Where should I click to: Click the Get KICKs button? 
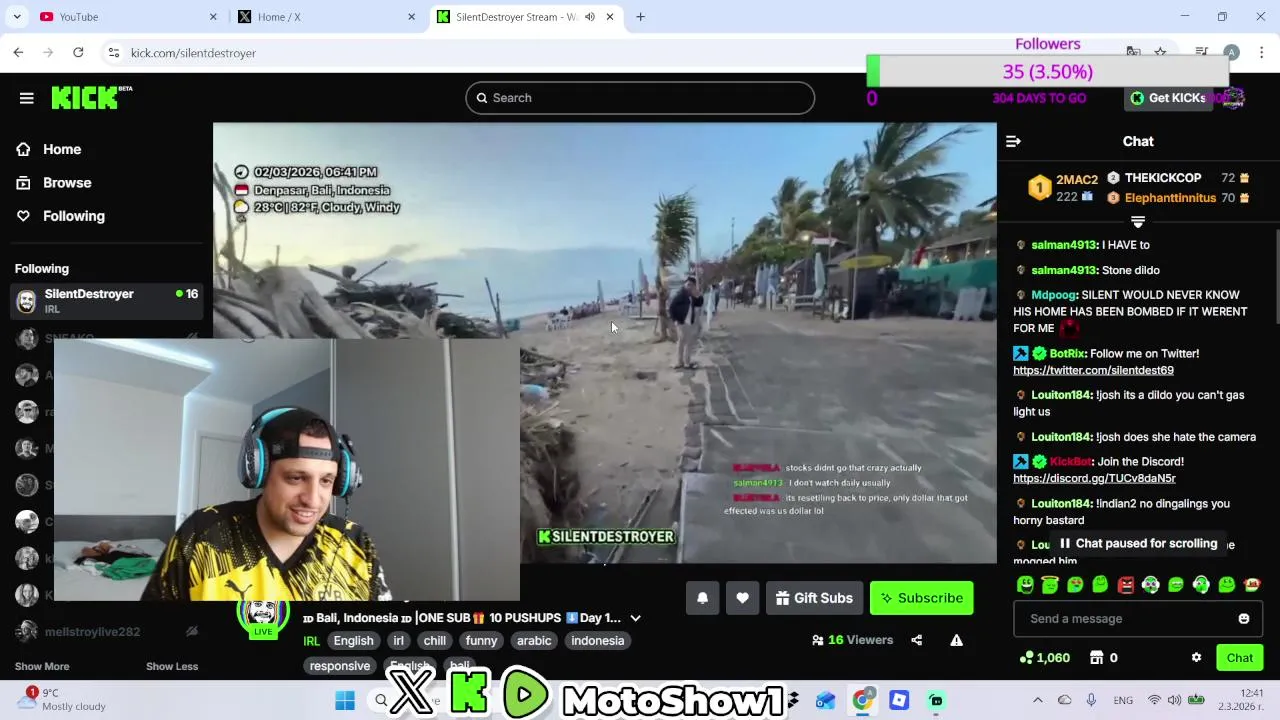pos(1167,98)
